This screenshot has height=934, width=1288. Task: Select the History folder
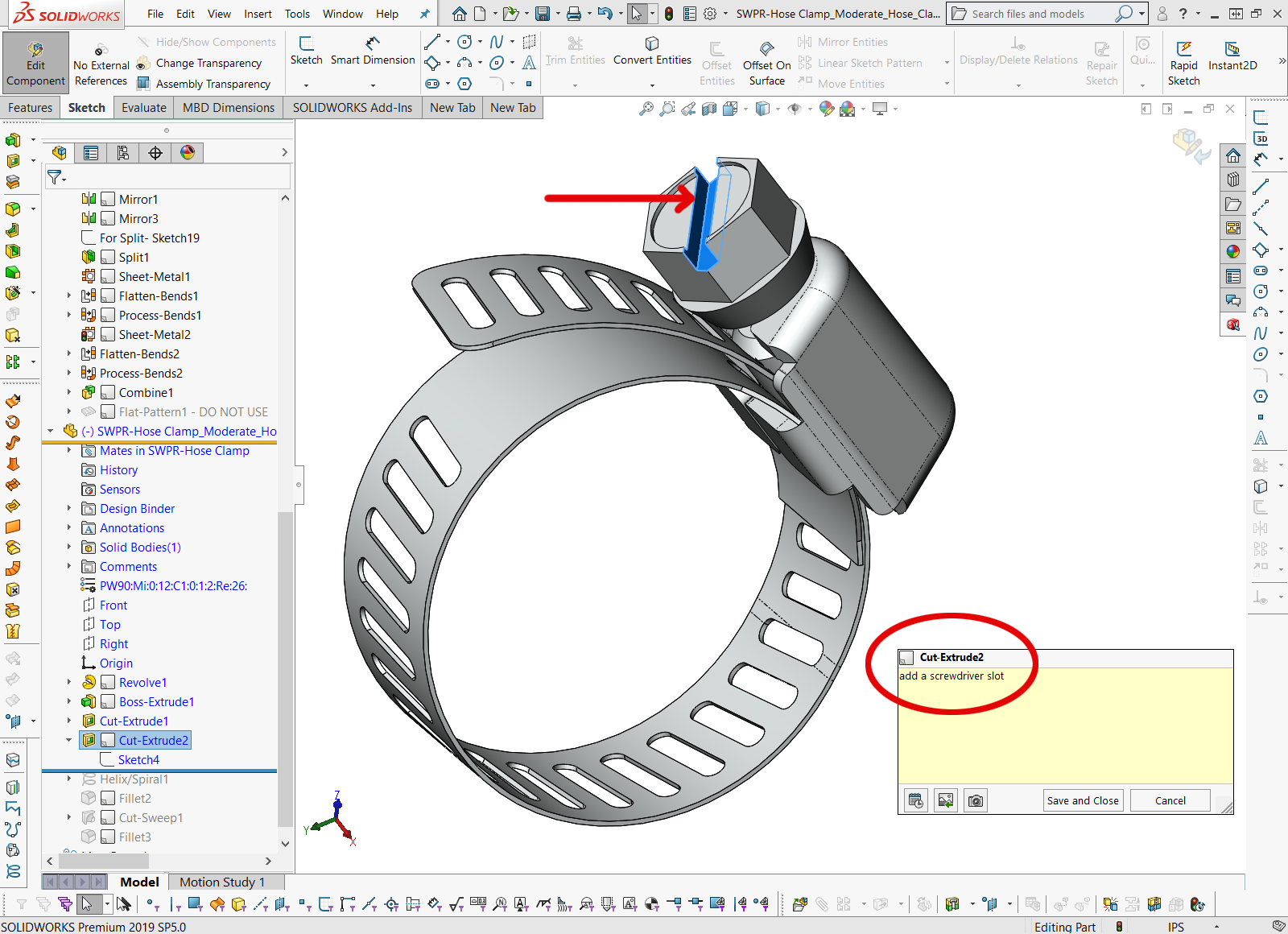tap(118, 469)
